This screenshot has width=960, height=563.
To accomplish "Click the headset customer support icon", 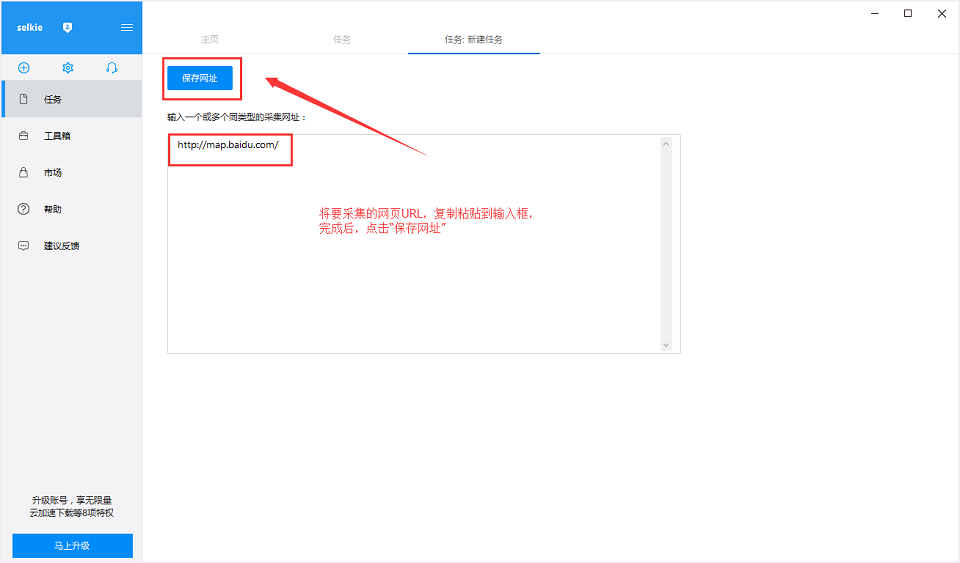I will (x=111, y=68).
